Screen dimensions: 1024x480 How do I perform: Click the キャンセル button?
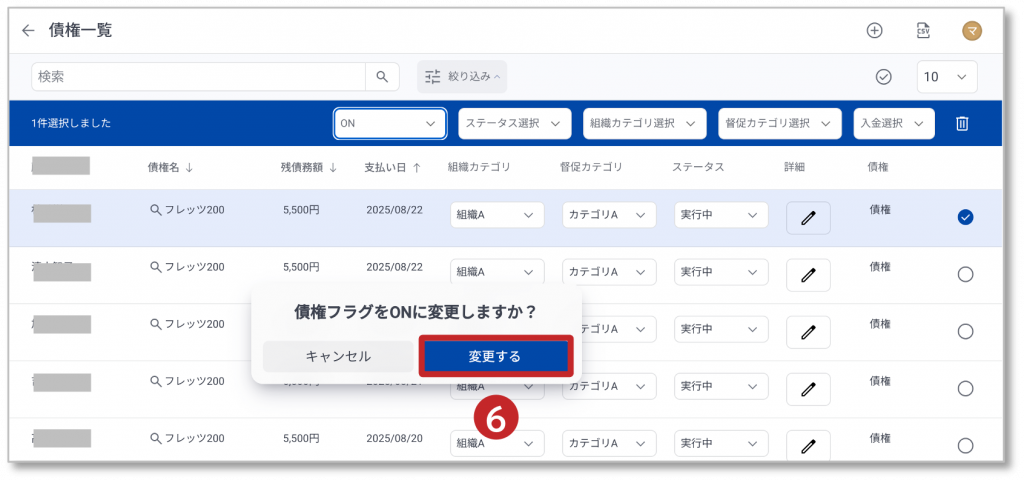tap(337, 356)
